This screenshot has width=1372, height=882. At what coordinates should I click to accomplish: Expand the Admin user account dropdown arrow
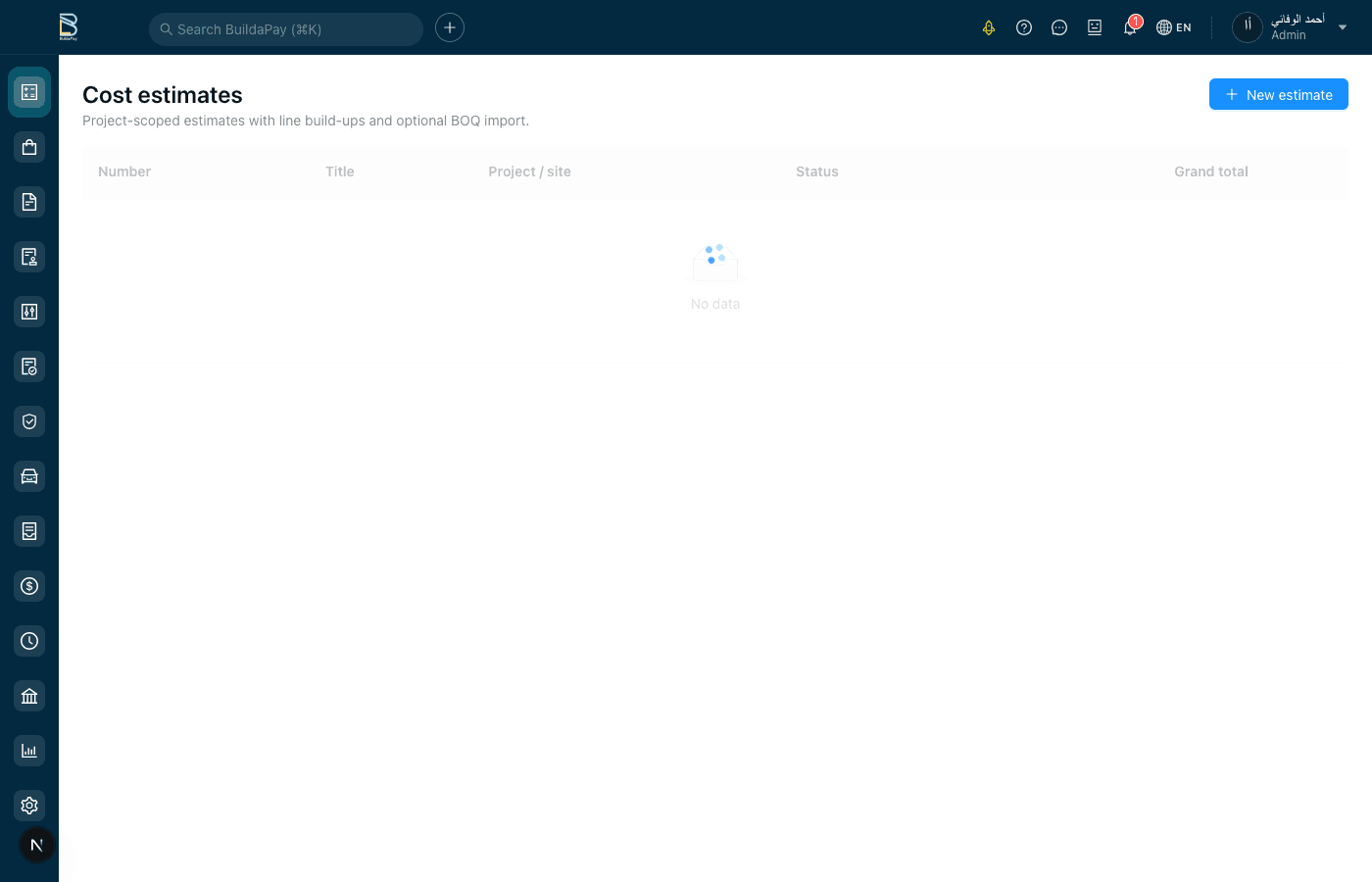click(1343, 27)
